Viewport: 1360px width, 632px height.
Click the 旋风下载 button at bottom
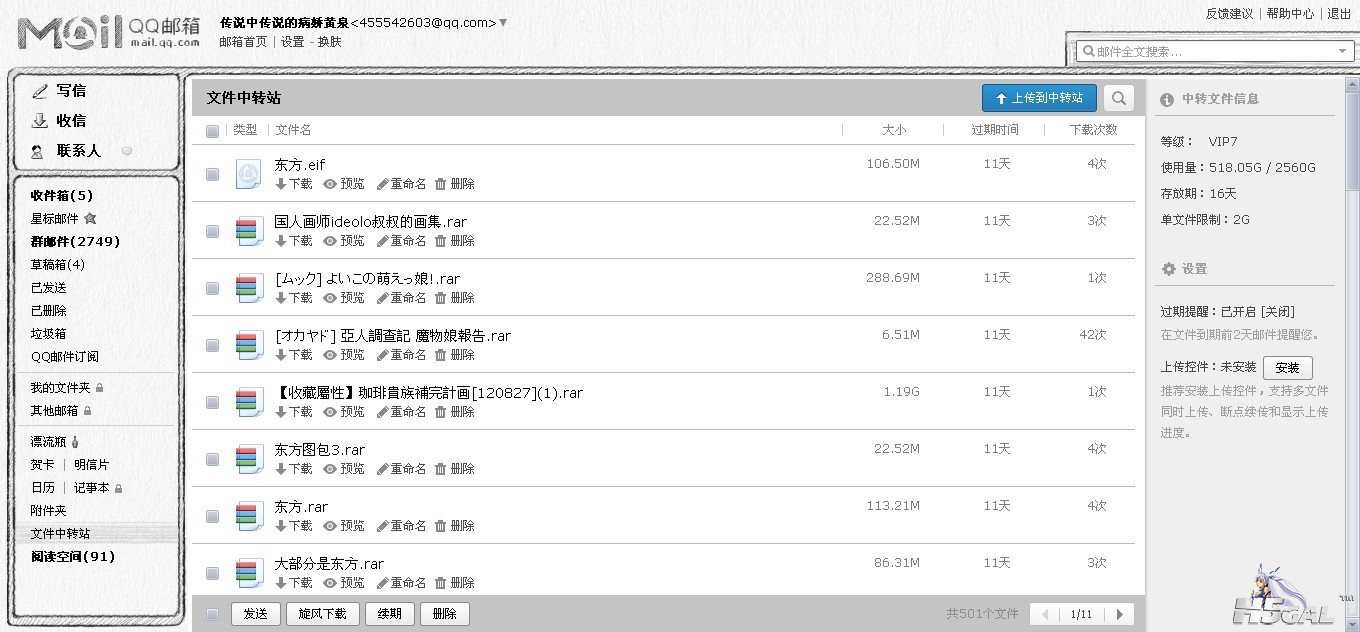click(x=322, y=614)
